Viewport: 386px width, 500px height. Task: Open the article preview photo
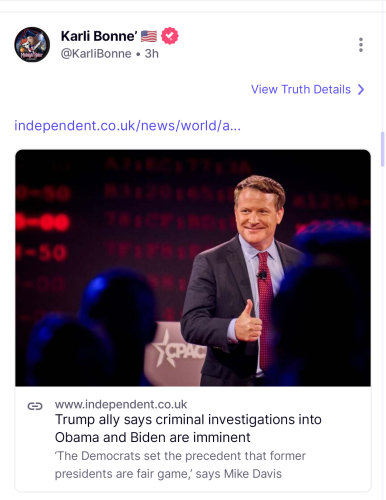click(193, 268)
